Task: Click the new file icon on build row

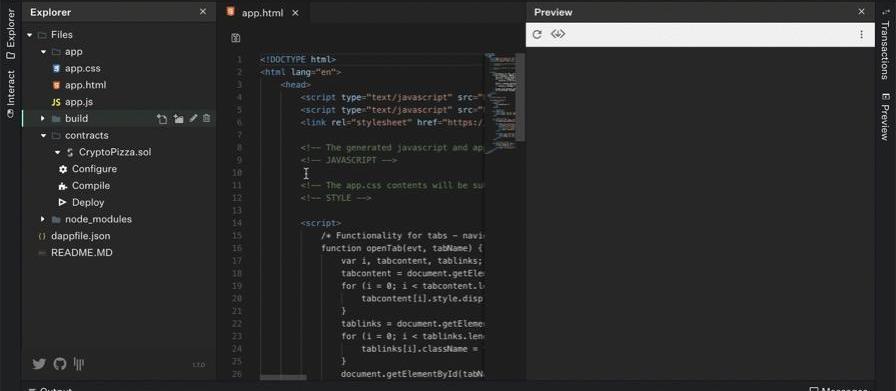Action: tap(162, 119)
